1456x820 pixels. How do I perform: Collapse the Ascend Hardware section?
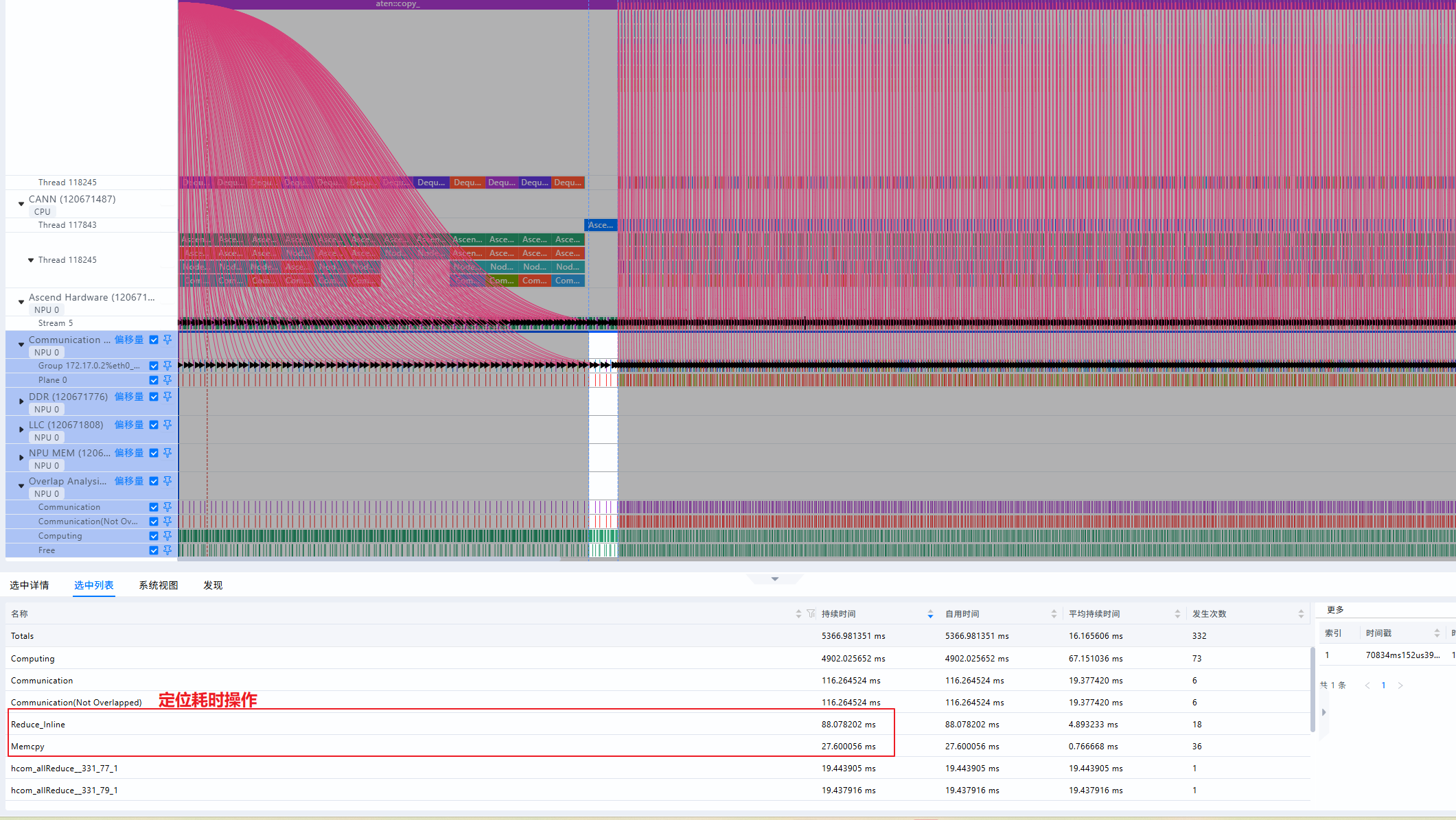(x=21, y=301)
